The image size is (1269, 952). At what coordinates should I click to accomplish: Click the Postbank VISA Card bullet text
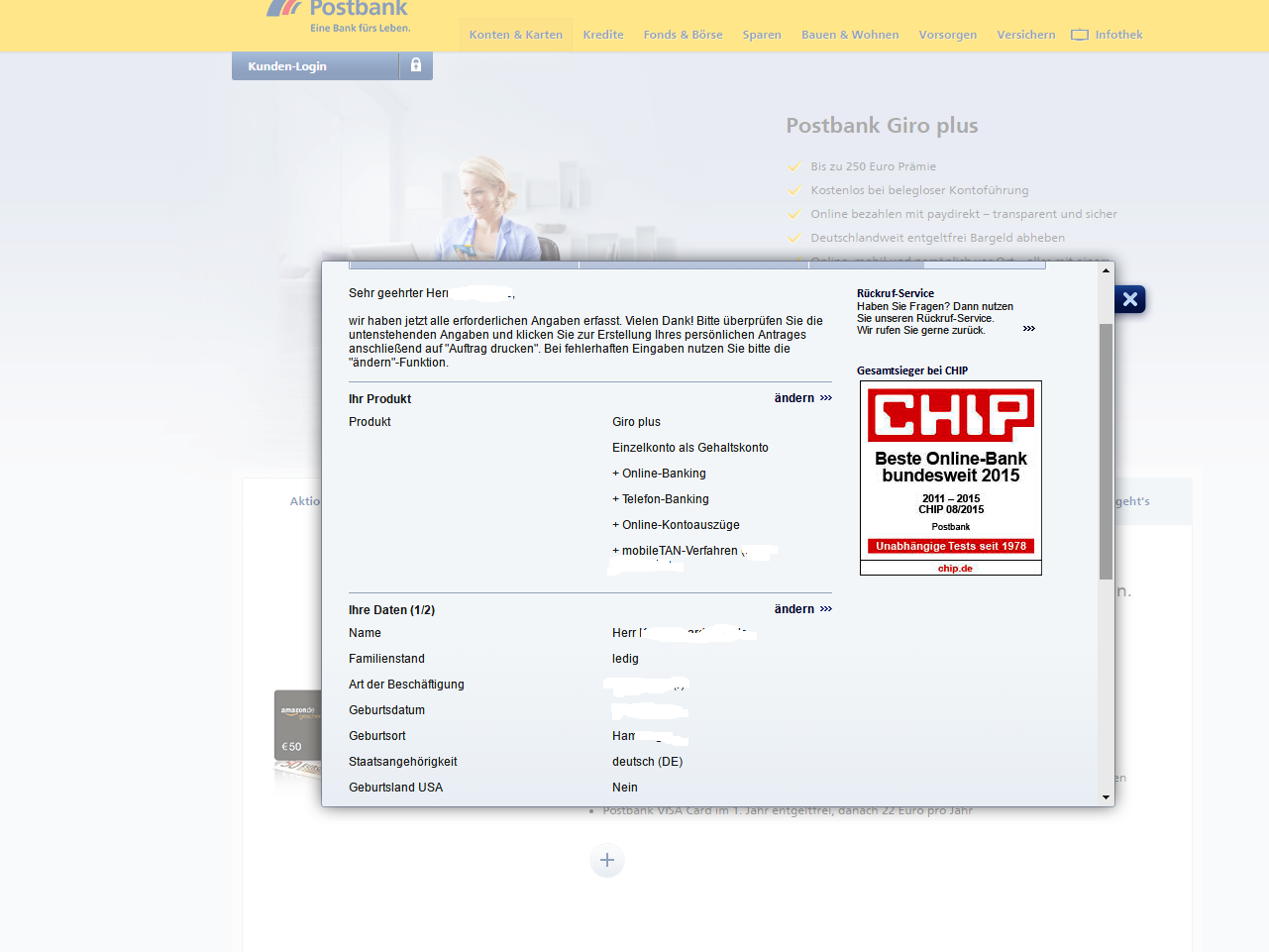pyautogui.click(x=788, y=810)
